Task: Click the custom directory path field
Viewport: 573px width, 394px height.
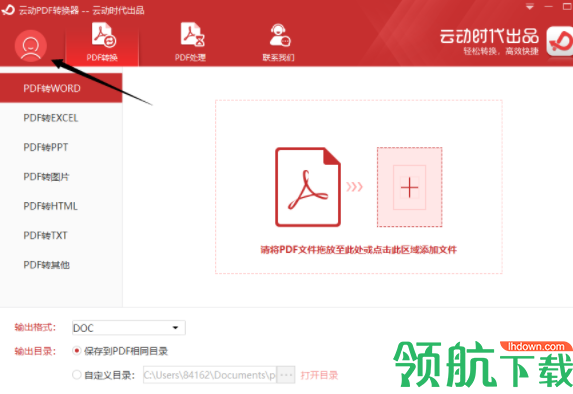Action: 210,375
